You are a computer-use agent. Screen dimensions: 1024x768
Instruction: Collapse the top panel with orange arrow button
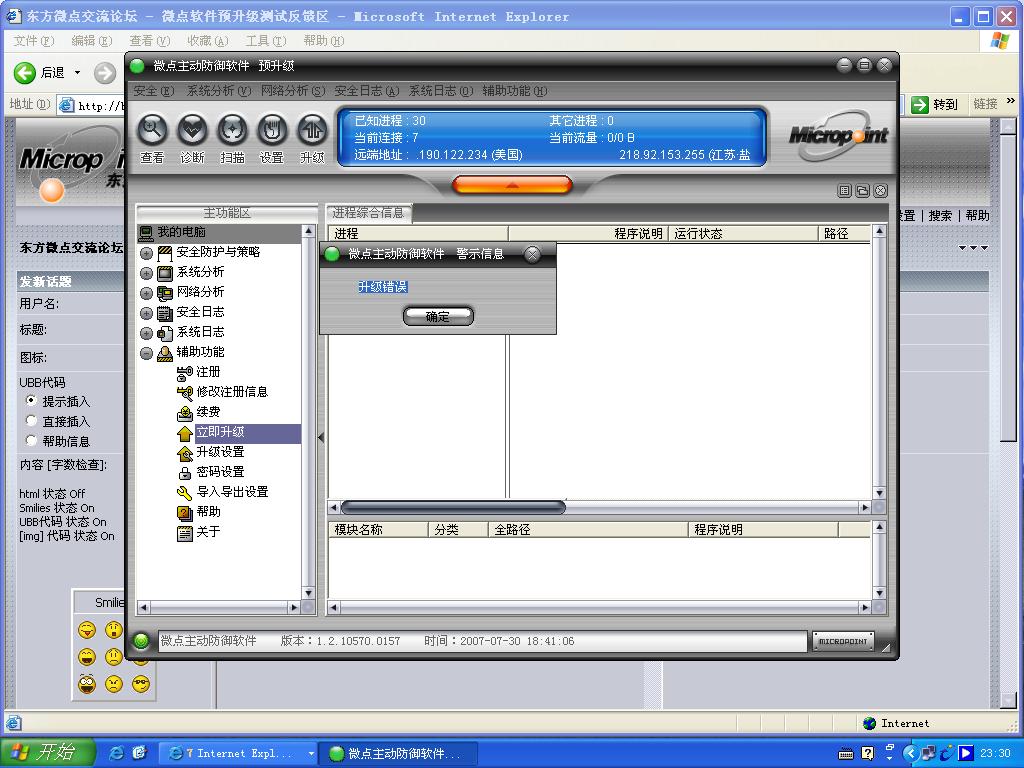pyautogui.click(x=512, y=185)
